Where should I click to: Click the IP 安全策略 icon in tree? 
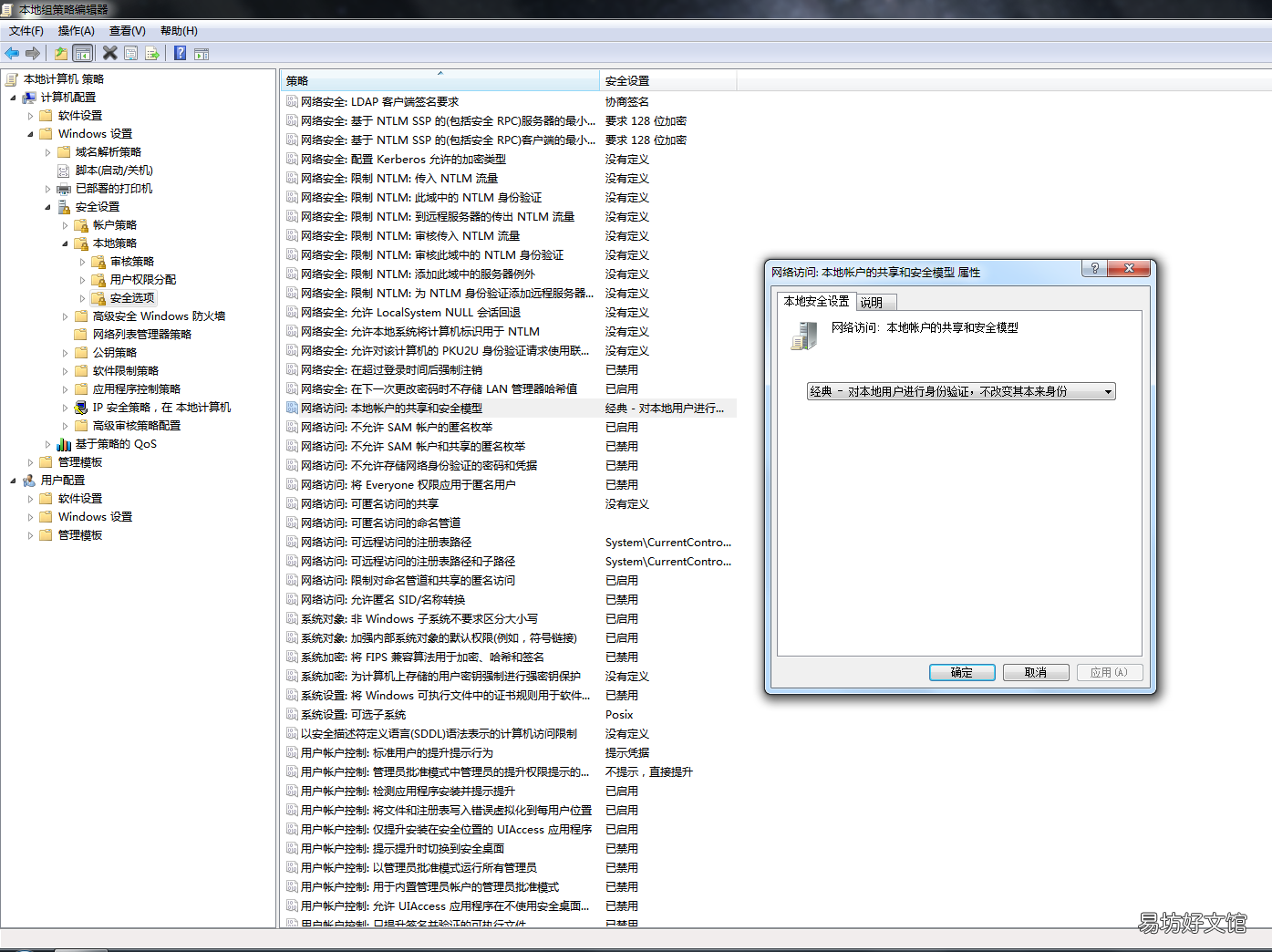81,408
